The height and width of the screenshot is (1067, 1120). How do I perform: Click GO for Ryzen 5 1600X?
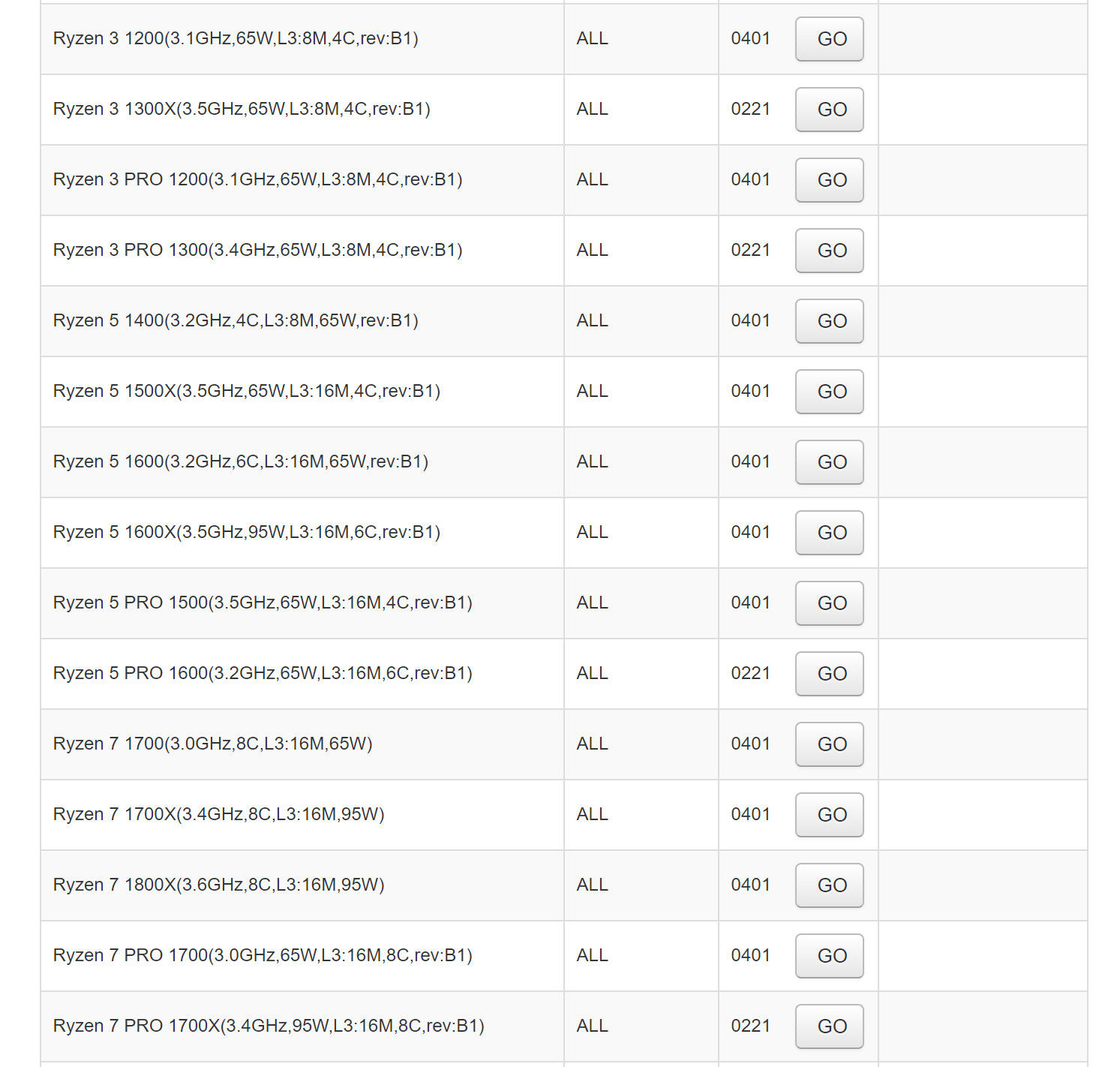pos(829,533)
